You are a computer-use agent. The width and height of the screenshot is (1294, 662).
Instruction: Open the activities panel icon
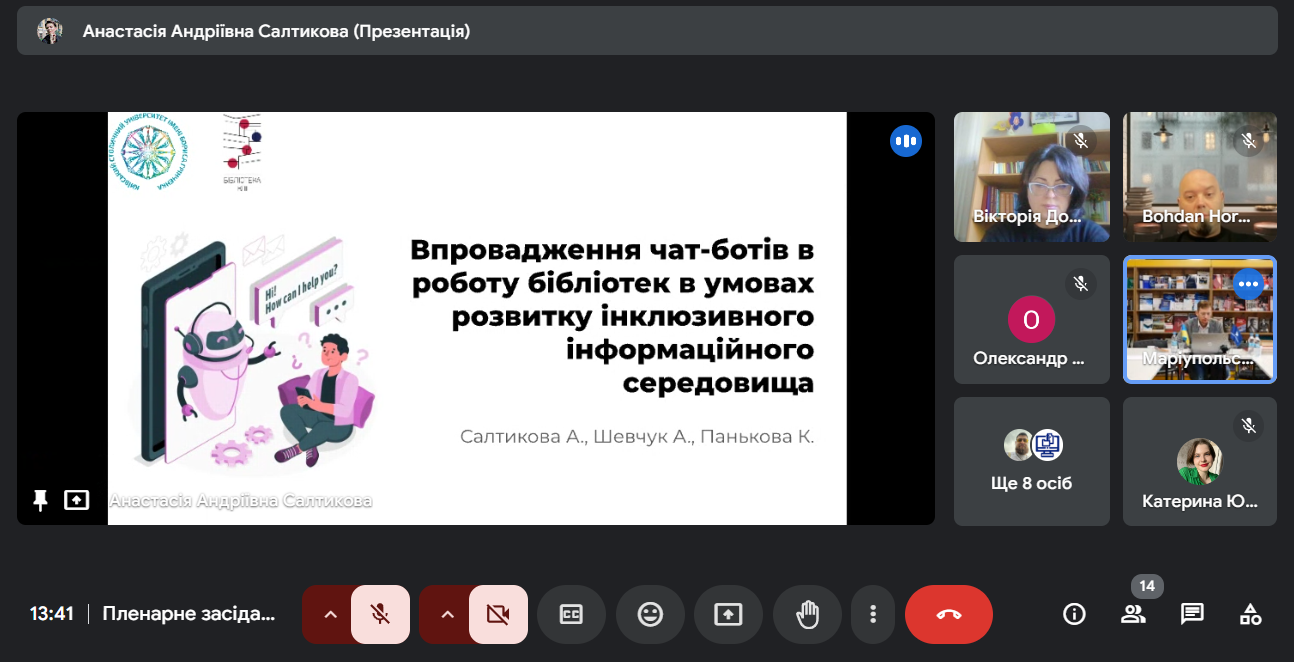click(x=1250, y=614)
